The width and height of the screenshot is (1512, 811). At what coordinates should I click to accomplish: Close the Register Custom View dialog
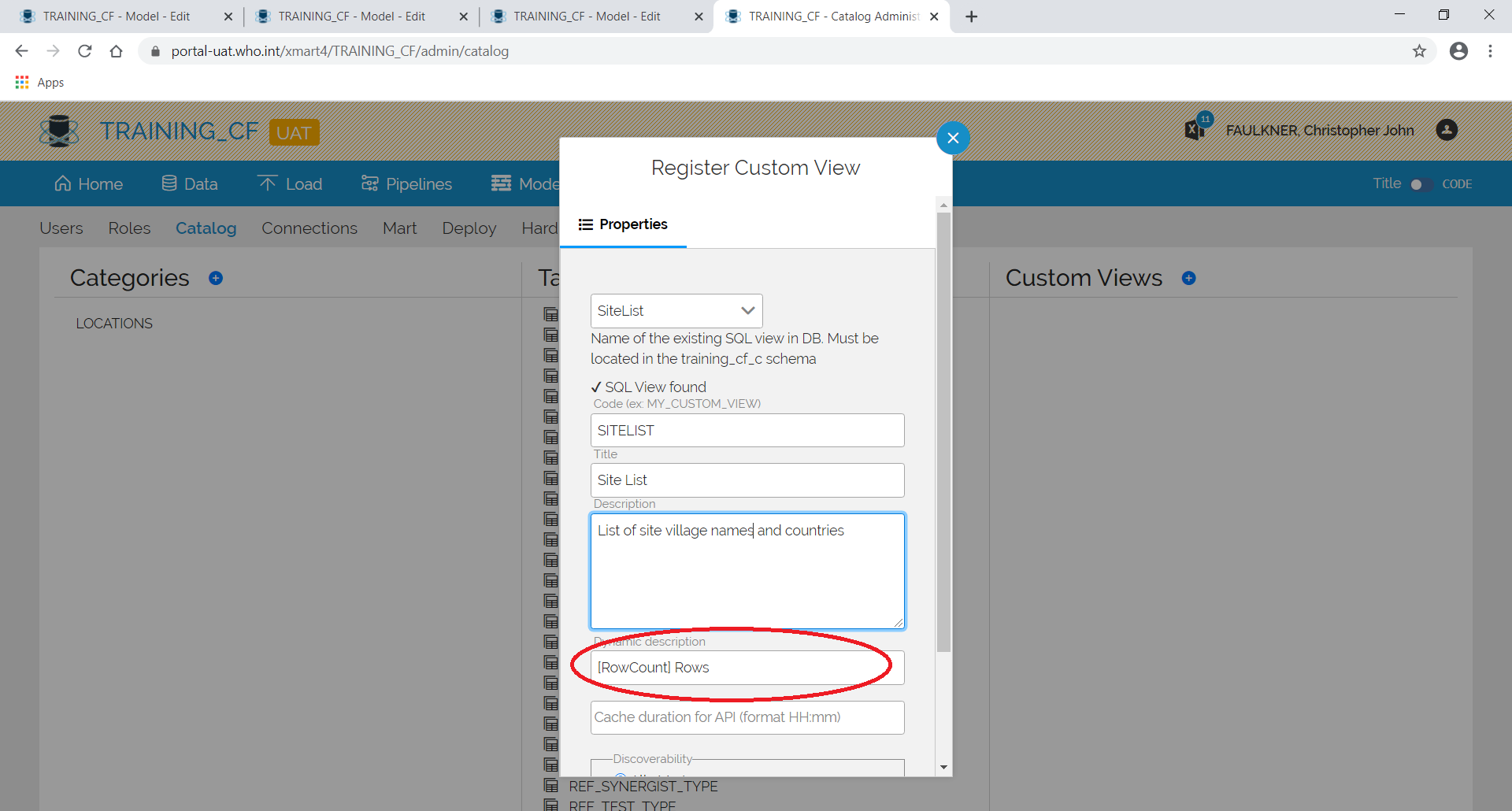(953, 138)
